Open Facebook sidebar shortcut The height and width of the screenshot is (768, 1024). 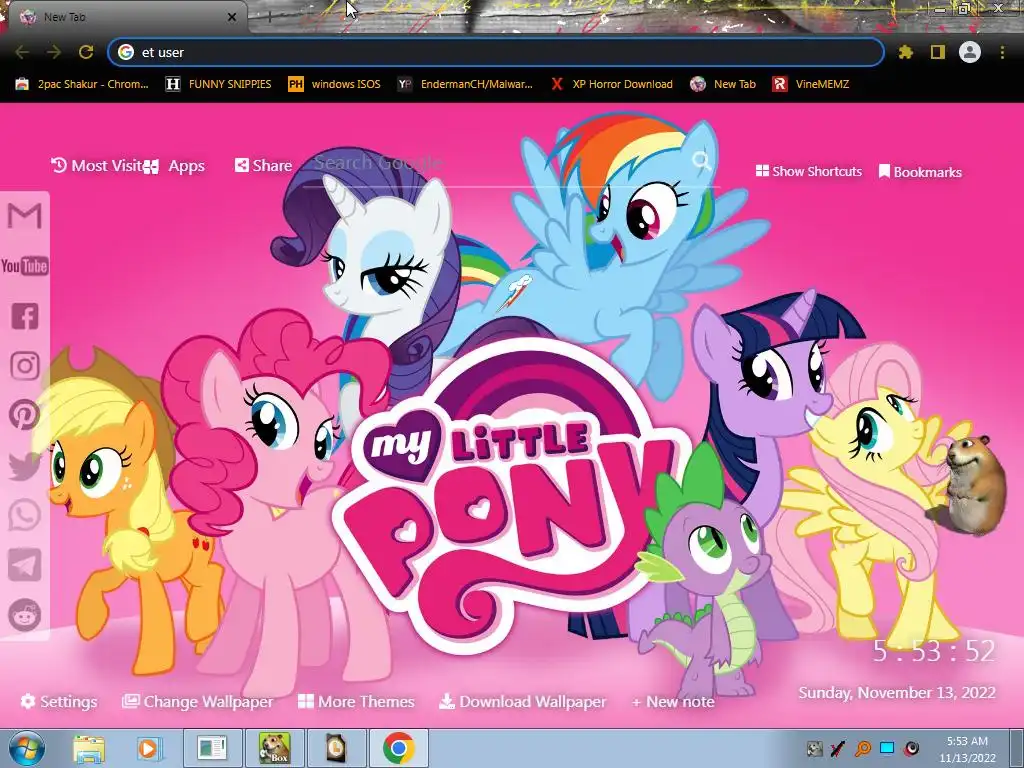point(25,316)
